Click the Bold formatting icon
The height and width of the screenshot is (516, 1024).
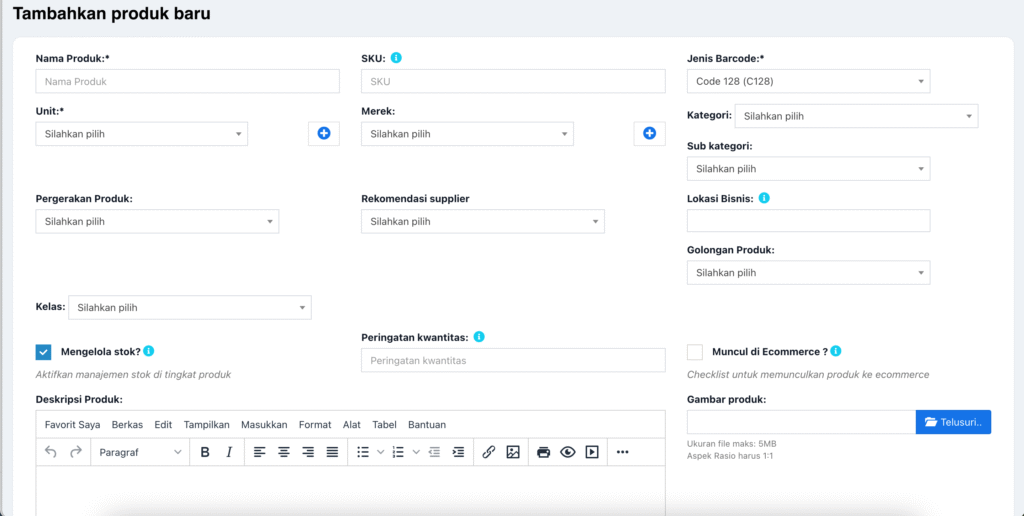point(205,452)
